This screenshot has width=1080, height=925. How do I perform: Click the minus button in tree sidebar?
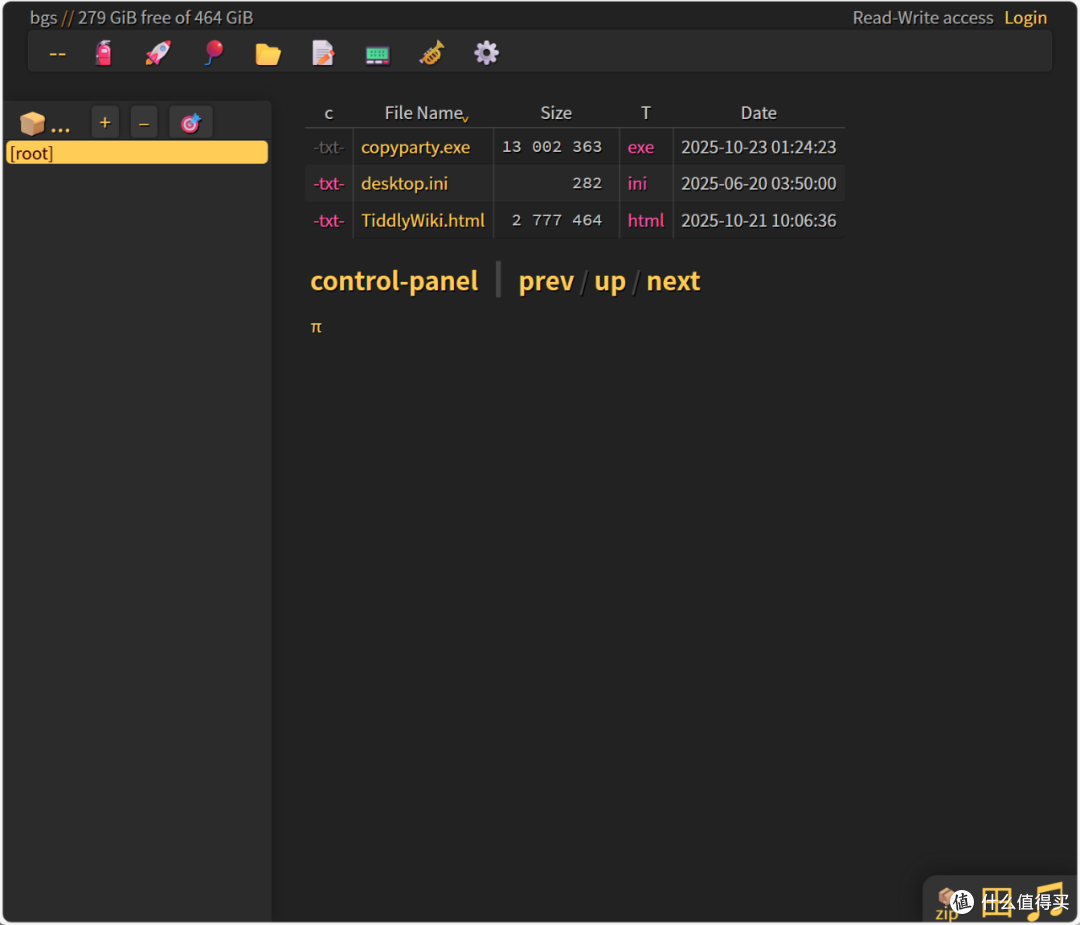coord(144,123)
